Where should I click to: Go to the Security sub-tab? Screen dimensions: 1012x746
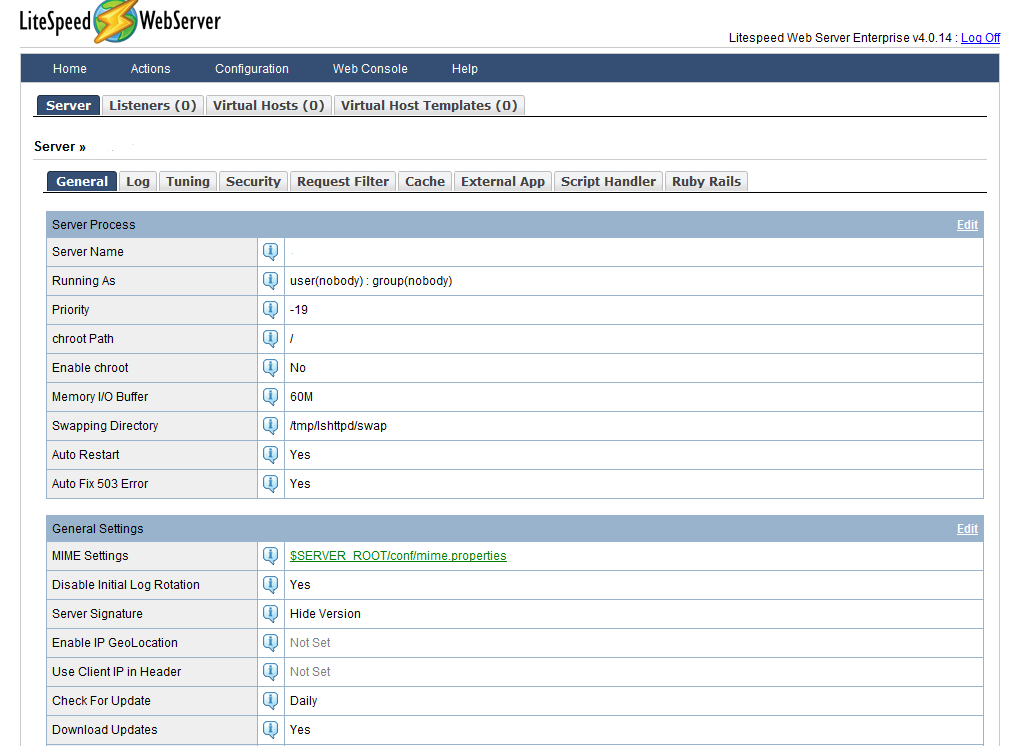[253, 182]
